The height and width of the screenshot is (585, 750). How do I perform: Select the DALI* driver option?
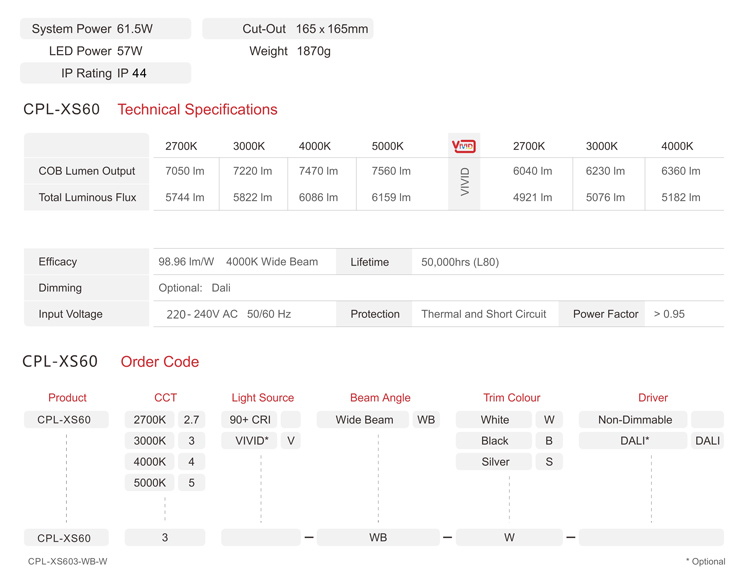click(633, 441)
